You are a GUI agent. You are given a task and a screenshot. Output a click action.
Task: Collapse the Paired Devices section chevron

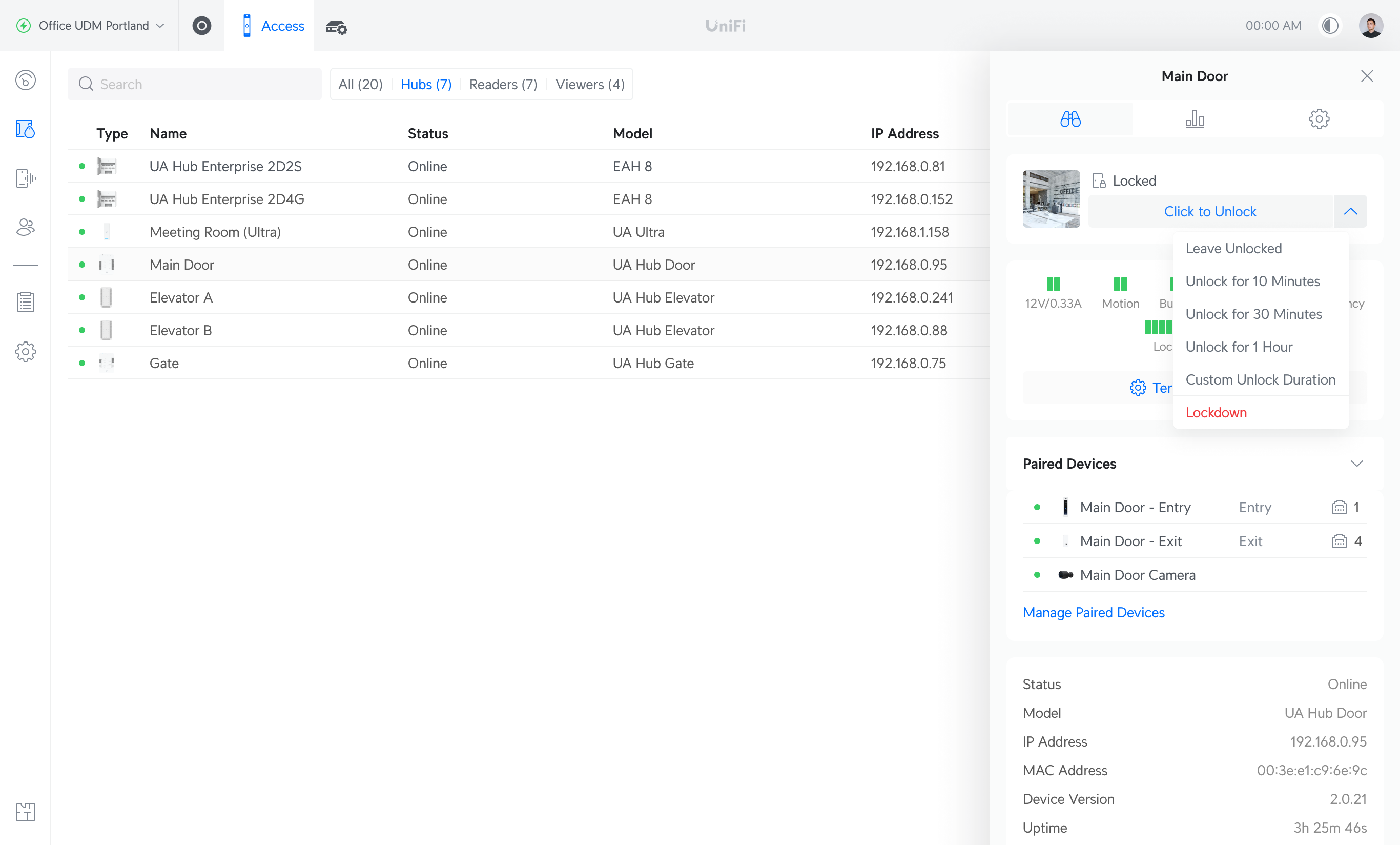[1357, 464]
